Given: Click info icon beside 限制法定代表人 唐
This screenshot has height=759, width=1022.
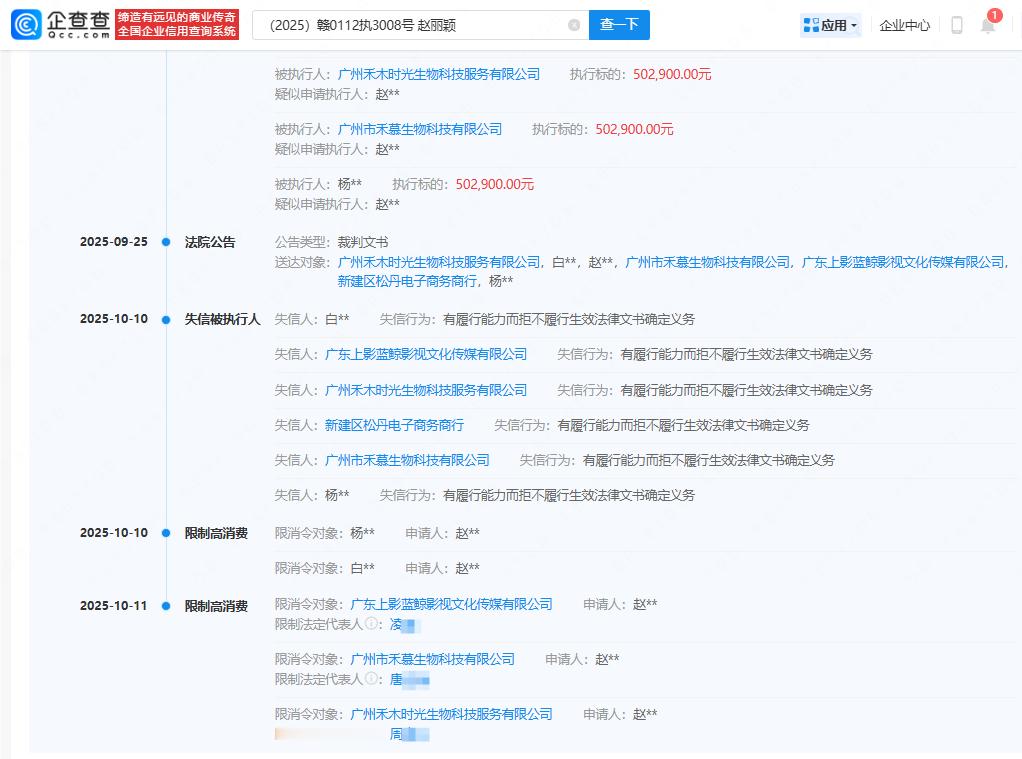Looking at the screenshot, I should 371,678.
